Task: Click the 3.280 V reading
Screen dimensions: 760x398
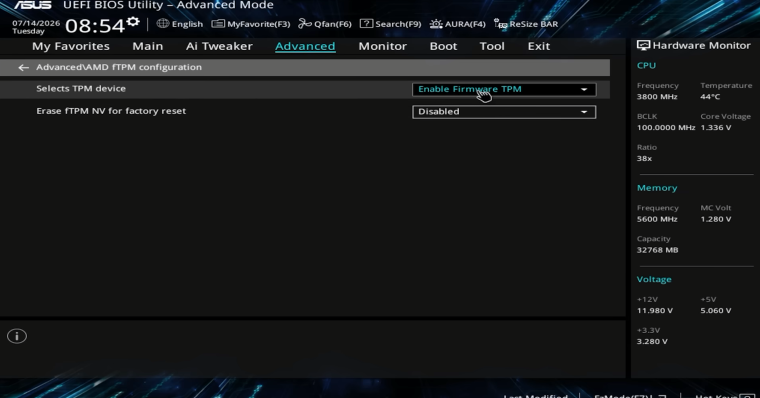Action: tap(652, 342)
